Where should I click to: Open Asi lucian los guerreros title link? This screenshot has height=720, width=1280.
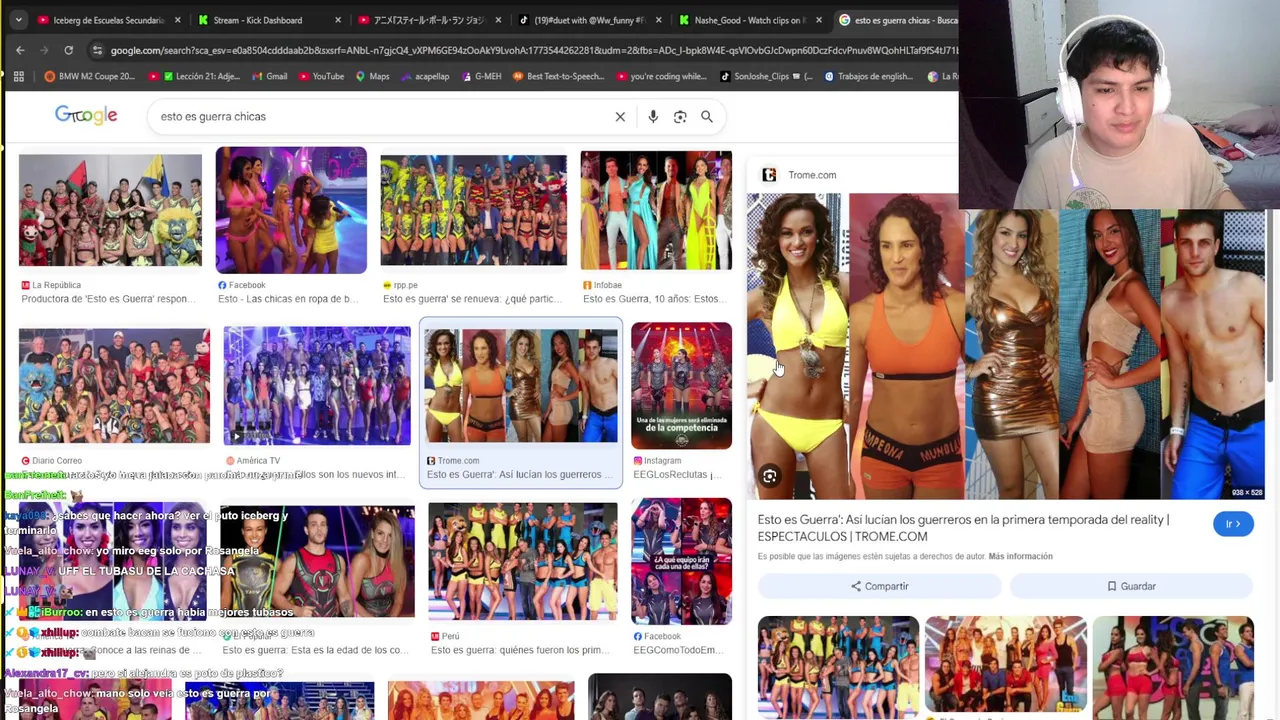963,528
